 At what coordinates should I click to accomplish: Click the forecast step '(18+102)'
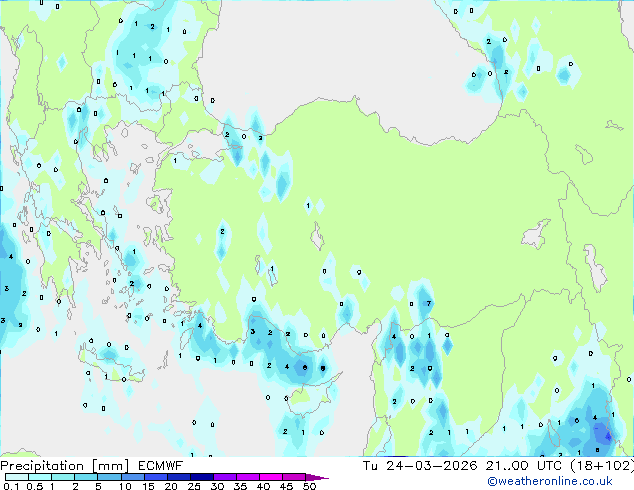tap(602, 466)
